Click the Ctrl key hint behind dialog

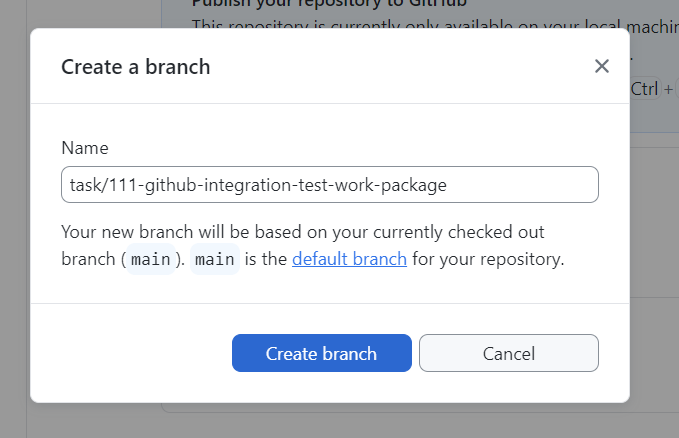pos(644,88)
